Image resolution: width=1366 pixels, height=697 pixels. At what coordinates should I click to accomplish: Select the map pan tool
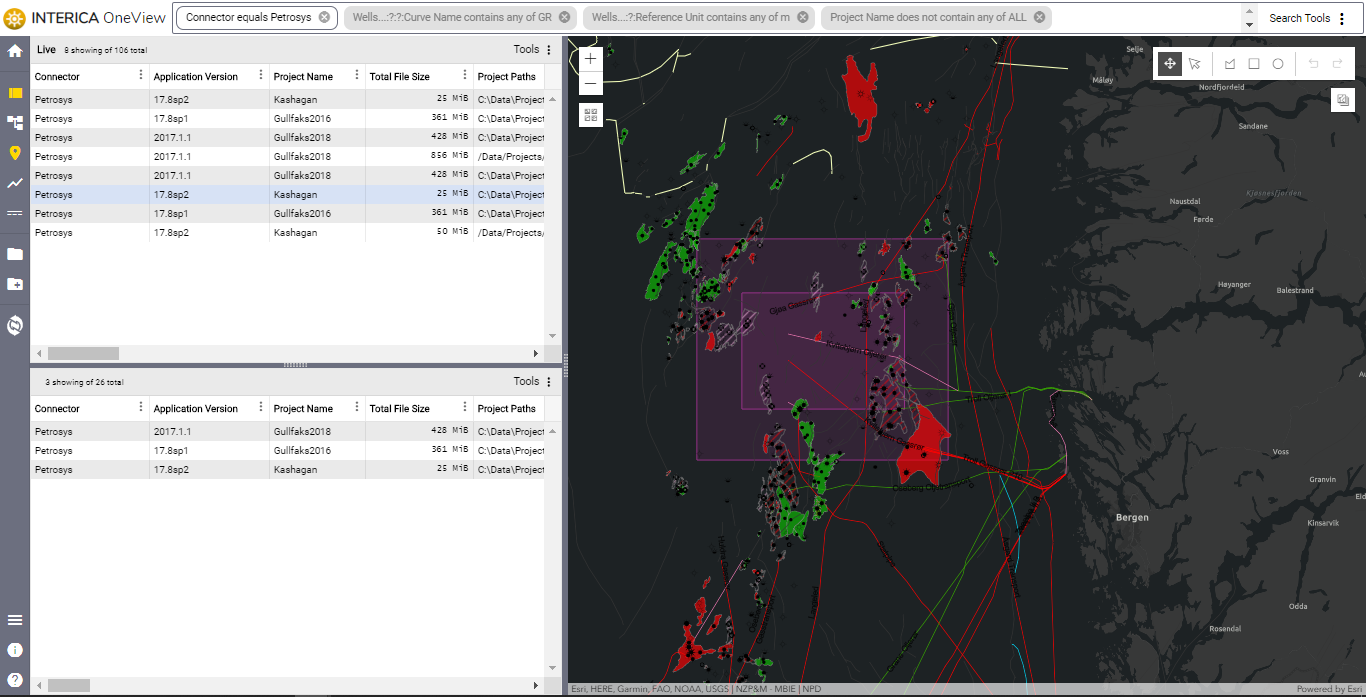point(1170,64)
